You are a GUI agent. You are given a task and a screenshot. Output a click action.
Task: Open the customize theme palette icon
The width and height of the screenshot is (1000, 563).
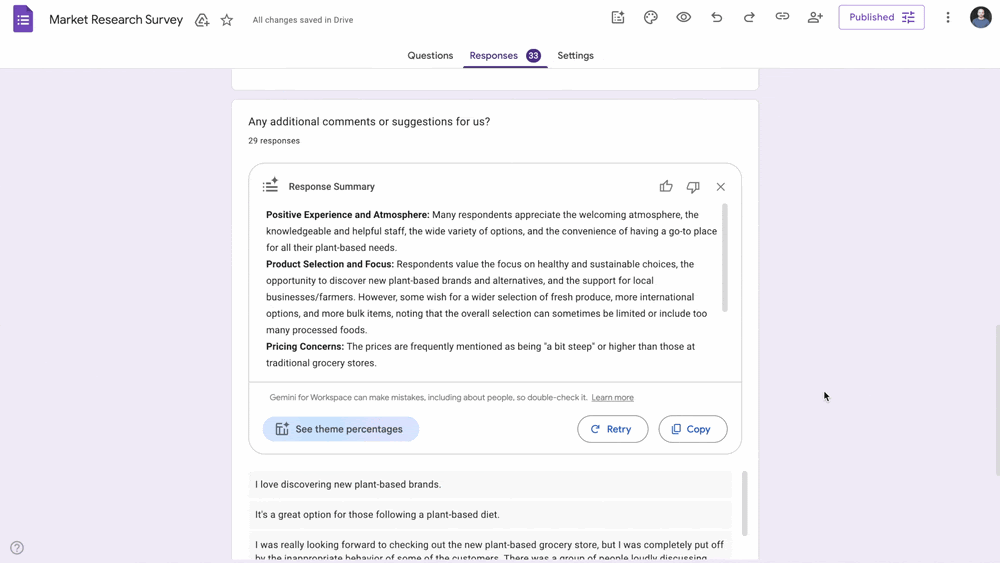click(x=651, y=17)
